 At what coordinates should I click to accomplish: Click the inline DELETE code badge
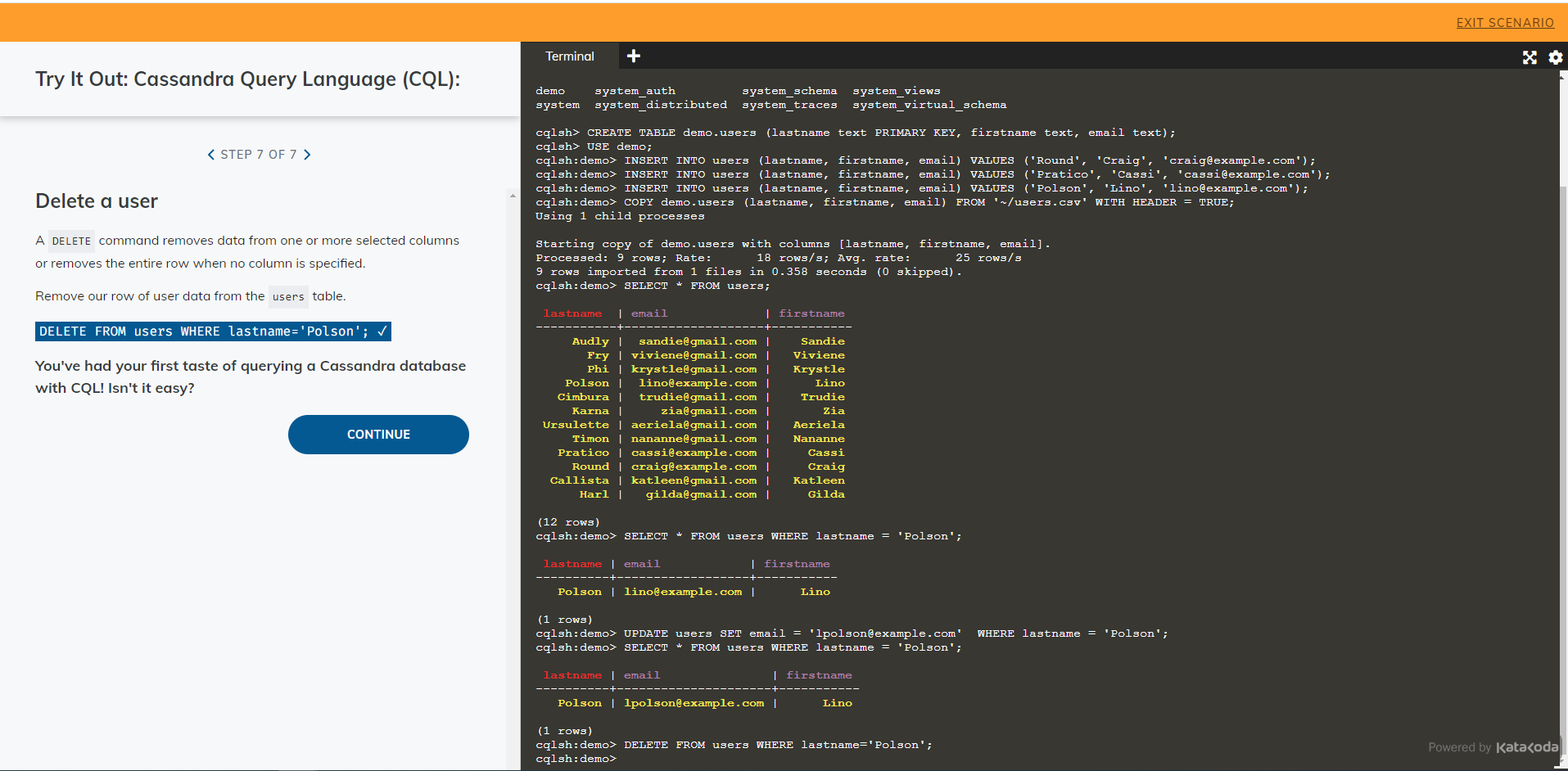pyautogui.click(x=71, y=240)
